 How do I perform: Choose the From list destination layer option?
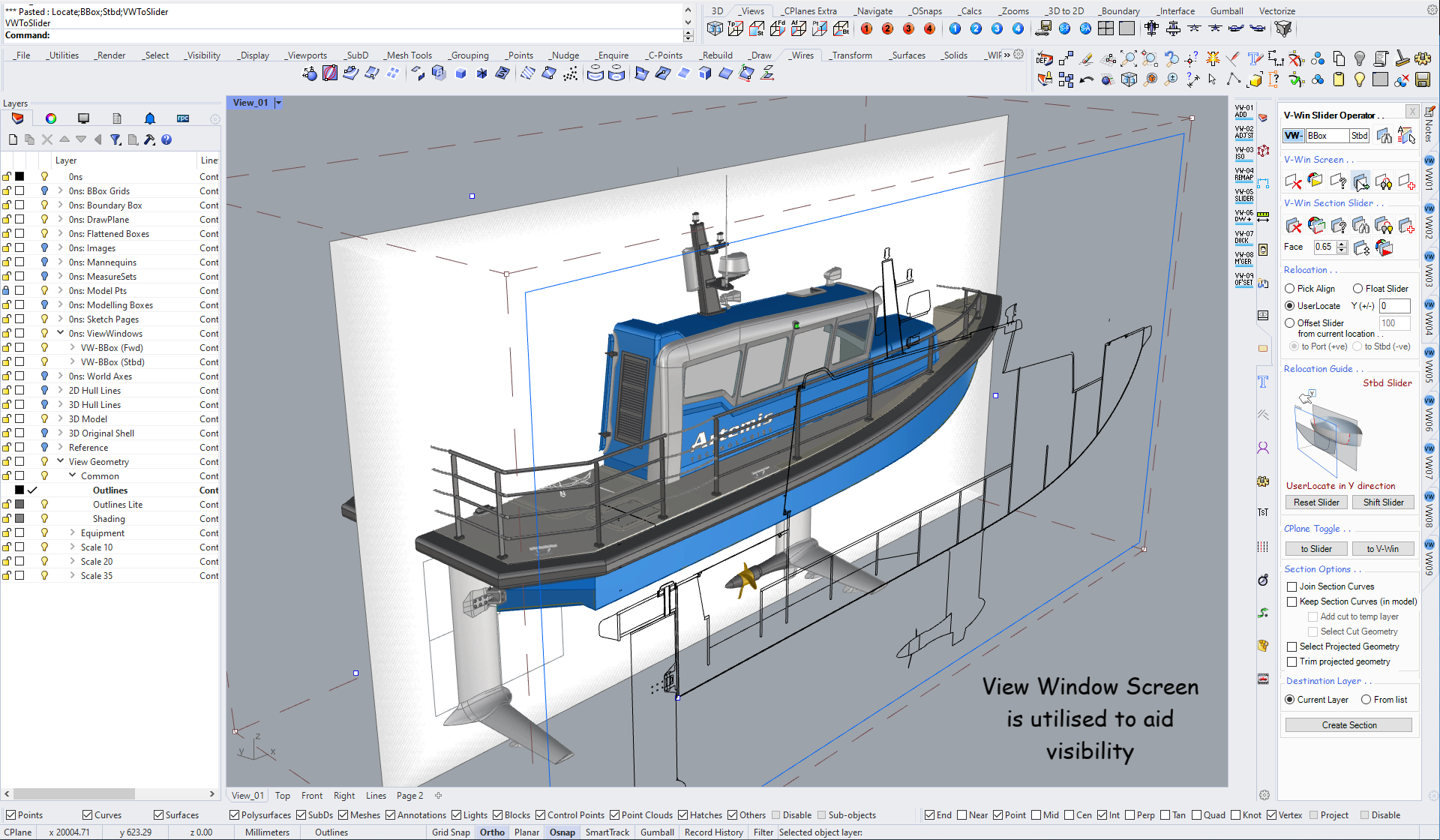(1366, 700)
